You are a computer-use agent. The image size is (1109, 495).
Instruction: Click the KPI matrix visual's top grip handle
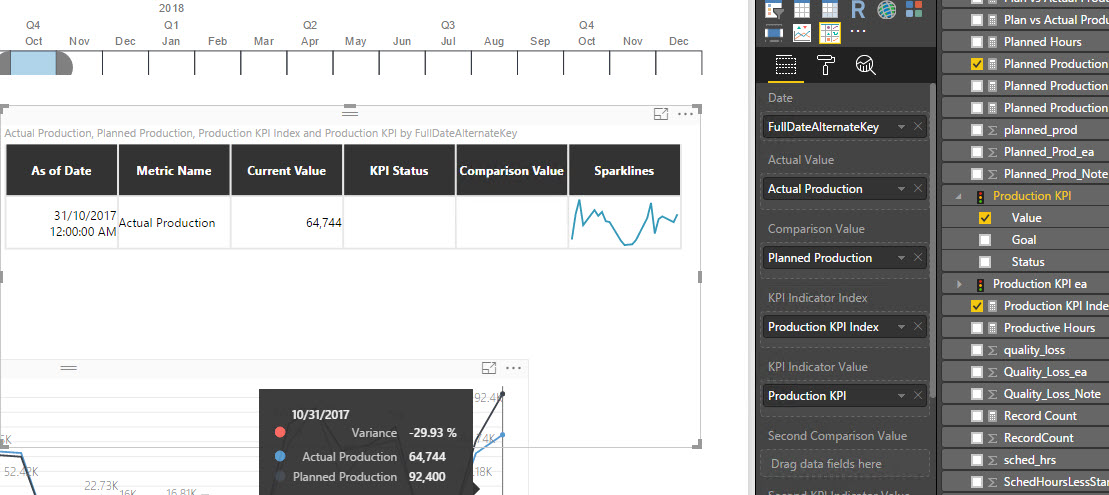pyautogui.click(x=350, y=112)
